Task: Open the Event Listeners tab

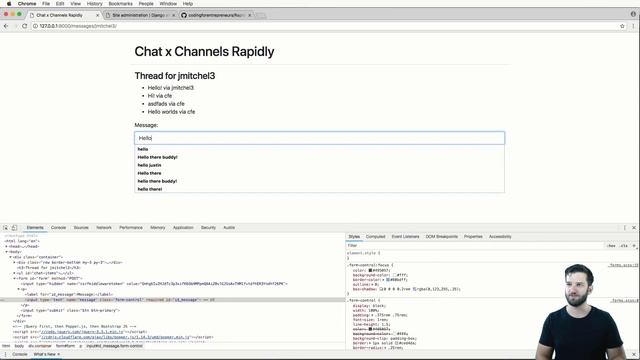Action: (405, 237)
